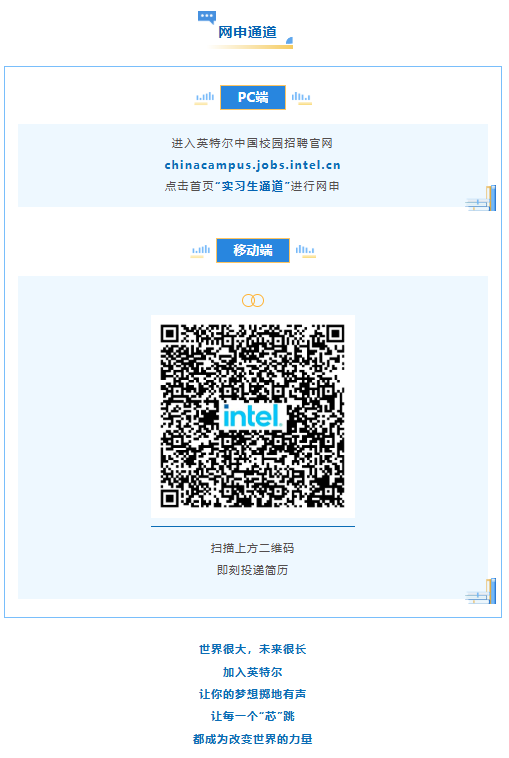This screenshot has width=509, height=758.
Task: Click the 进入英特尔中国校园招聘官网 text line
Action: coord(252,143)
